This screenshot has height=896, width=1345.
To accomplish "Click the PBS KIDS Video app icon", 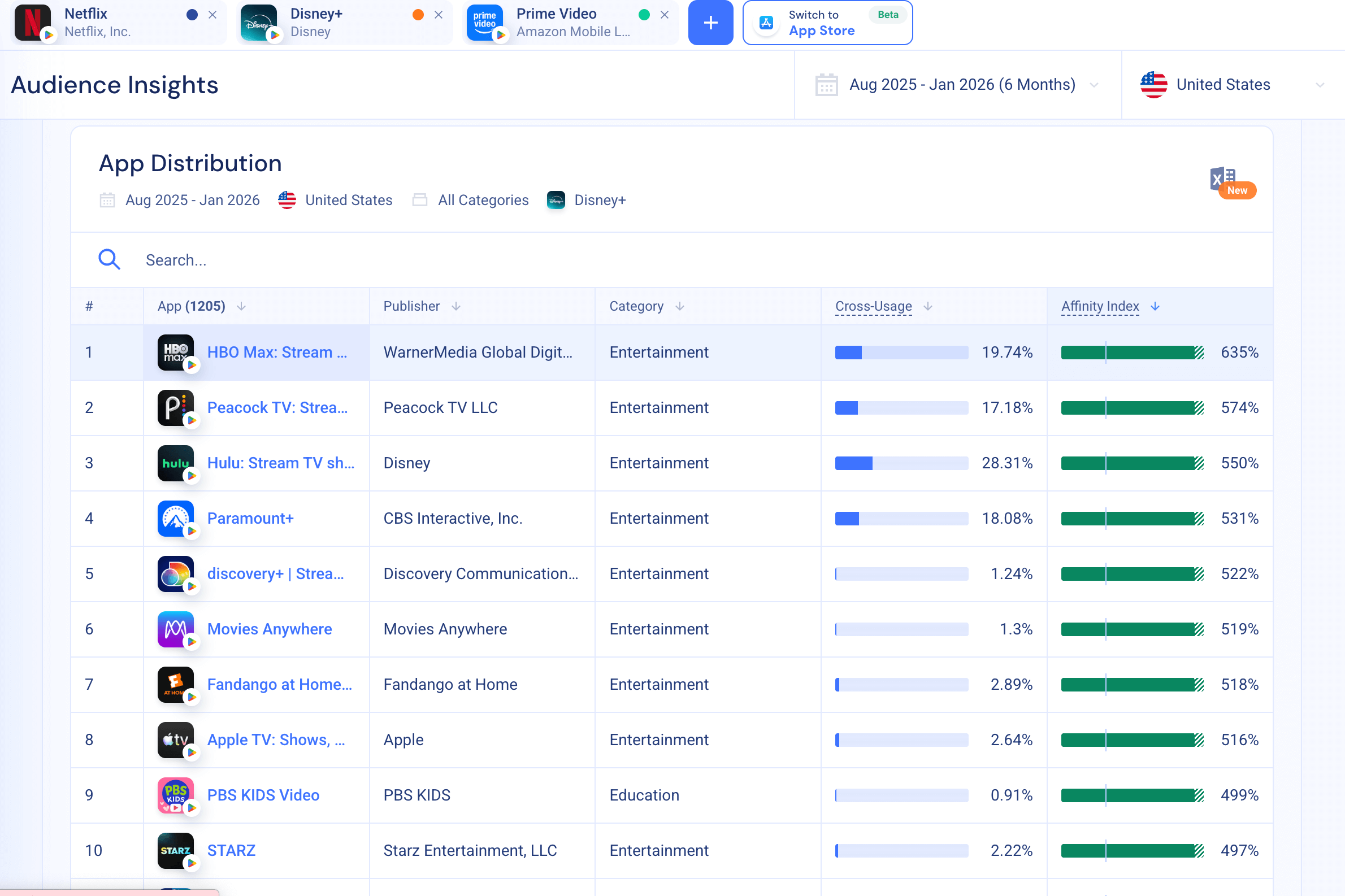I will coord(176,796).
